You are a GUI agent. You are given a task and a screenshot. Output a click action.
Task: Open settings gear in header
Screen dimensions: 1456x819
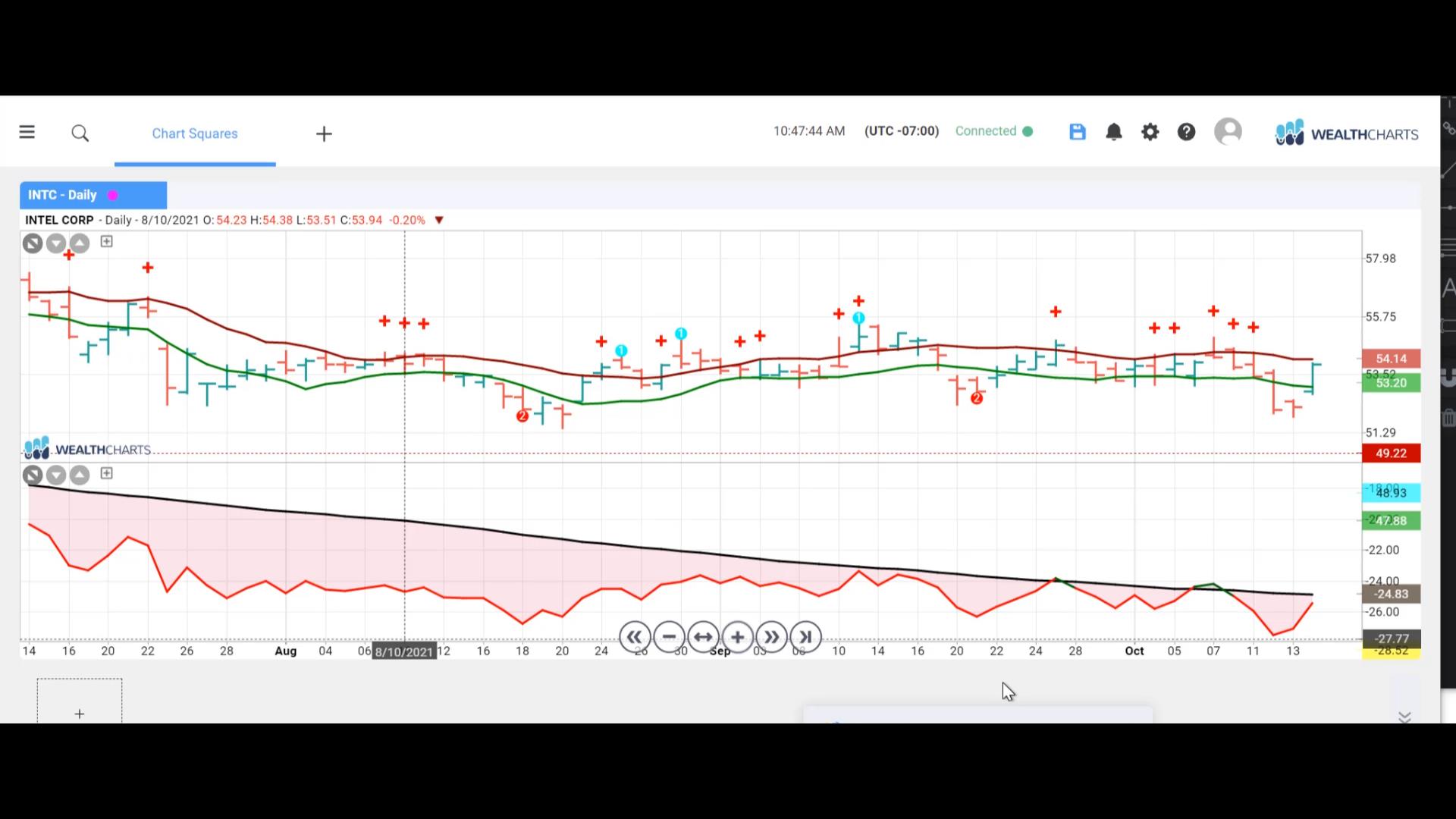tap(1150, 132)
